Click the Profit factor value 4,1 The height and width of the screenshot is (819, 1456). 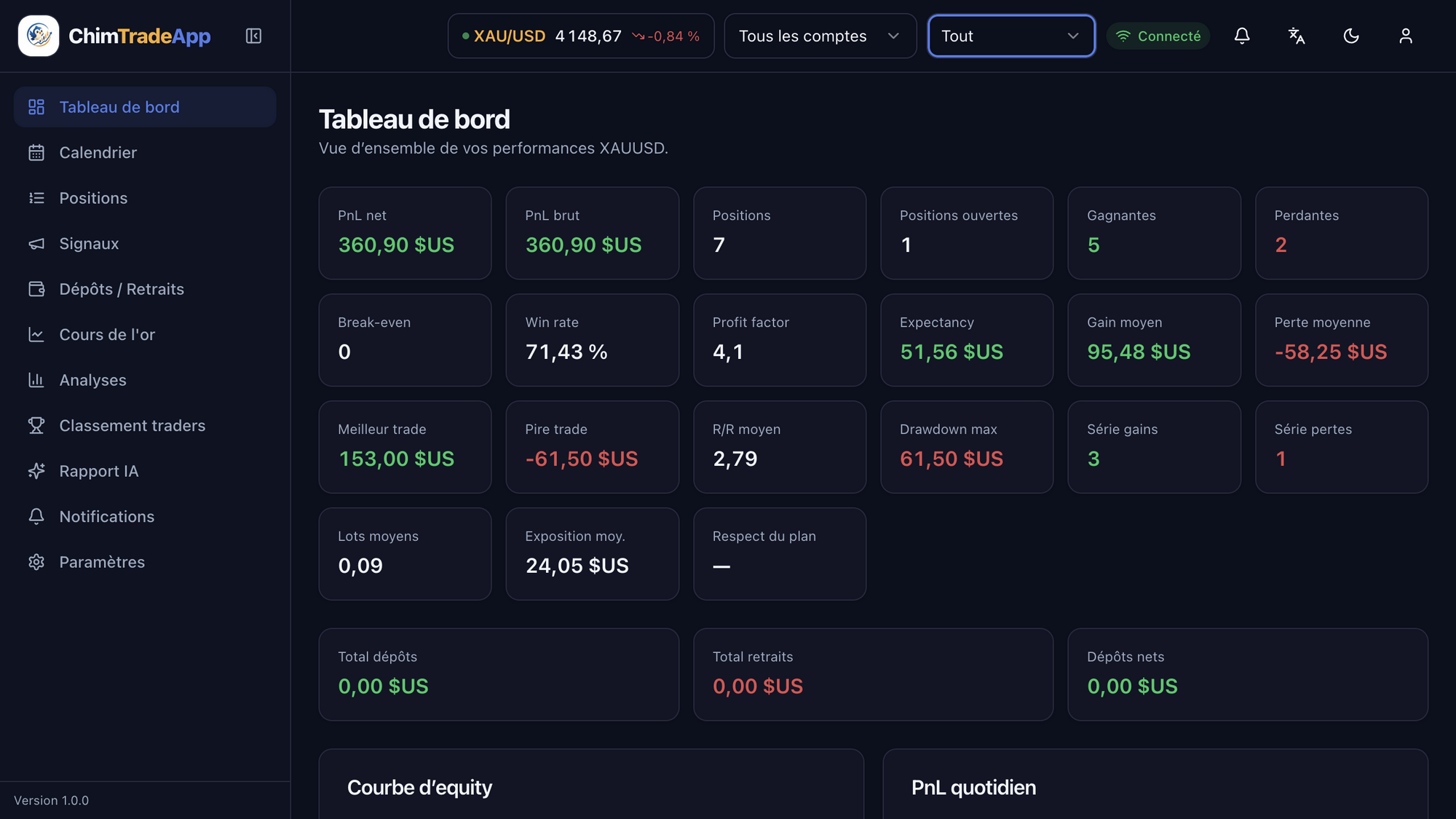(x=728, y=352)
